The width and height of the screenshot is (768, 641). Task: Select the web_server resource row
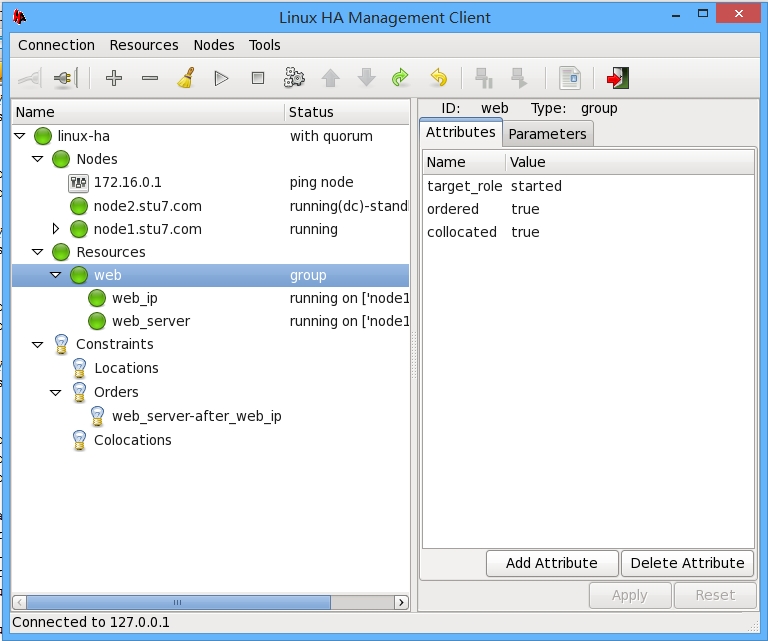(211, 321)
